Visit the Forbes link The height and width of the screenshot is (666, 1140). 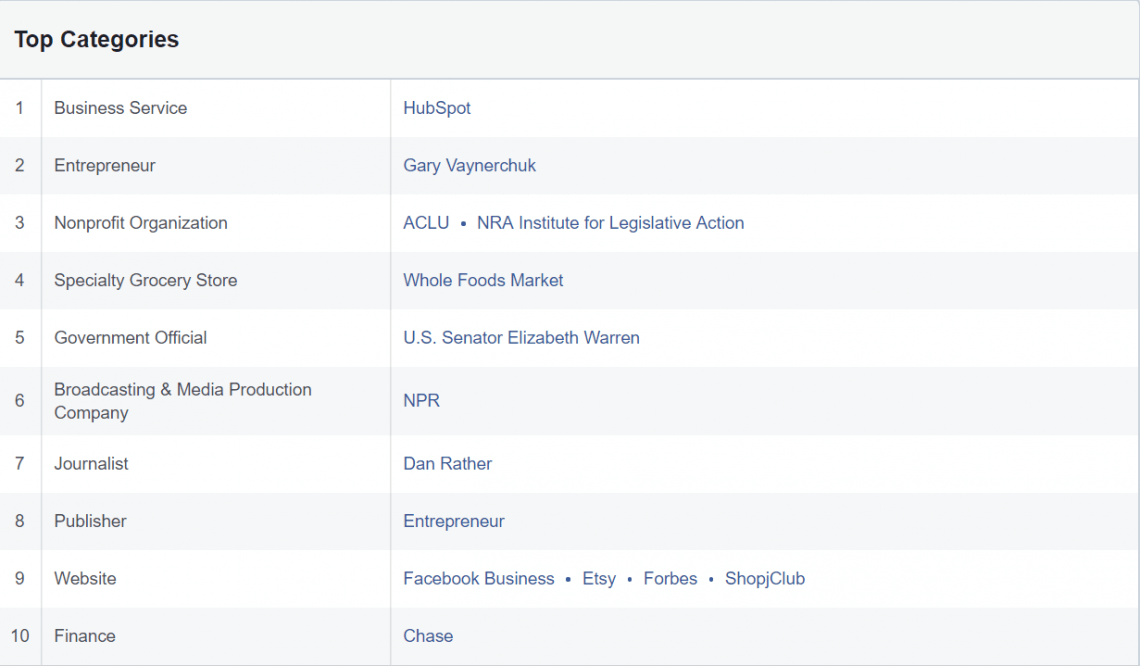click(x=670, y=578)
